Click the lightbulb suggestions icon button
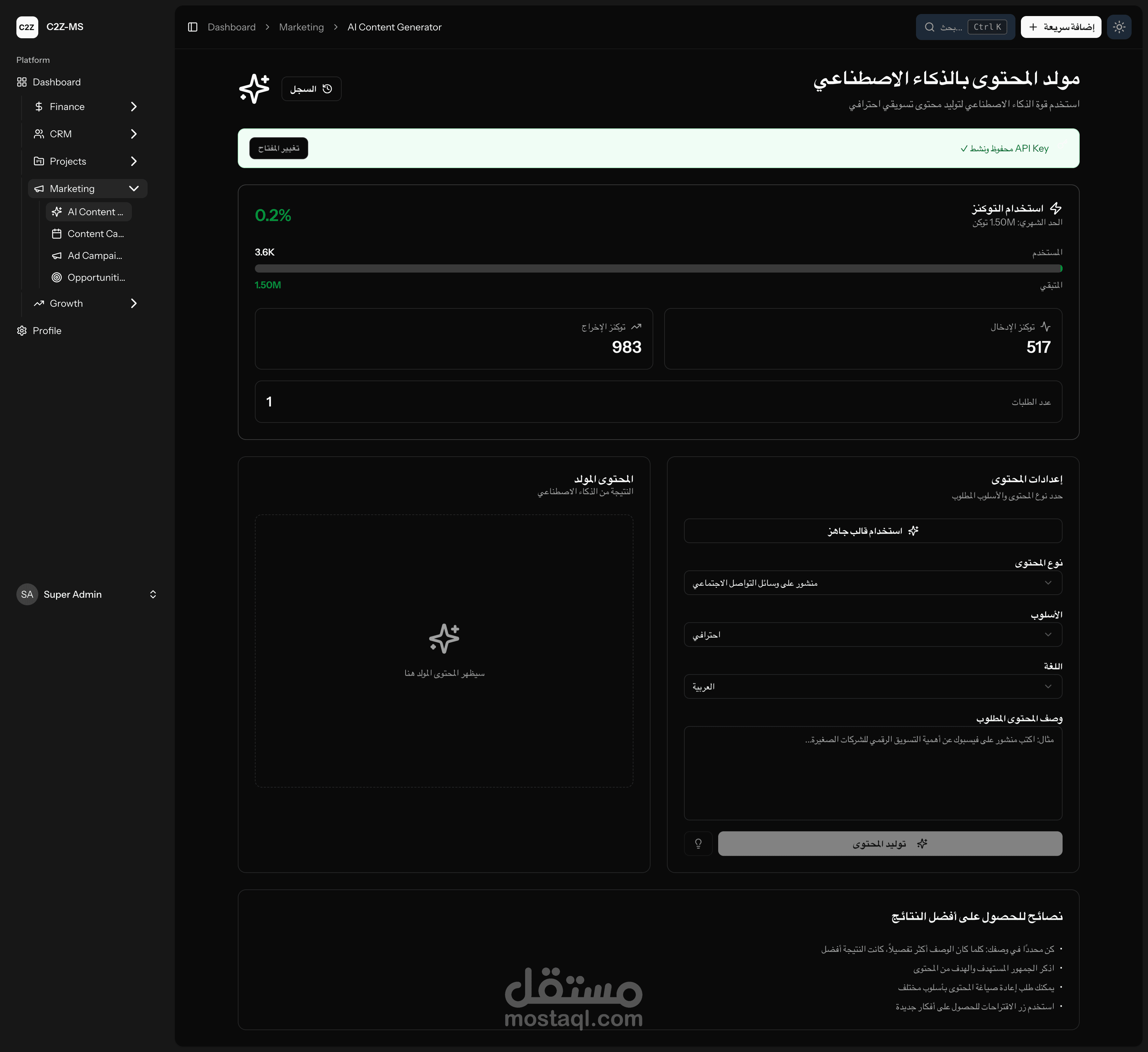This screenshot has width=1148, height=1052. click(698, 844)
